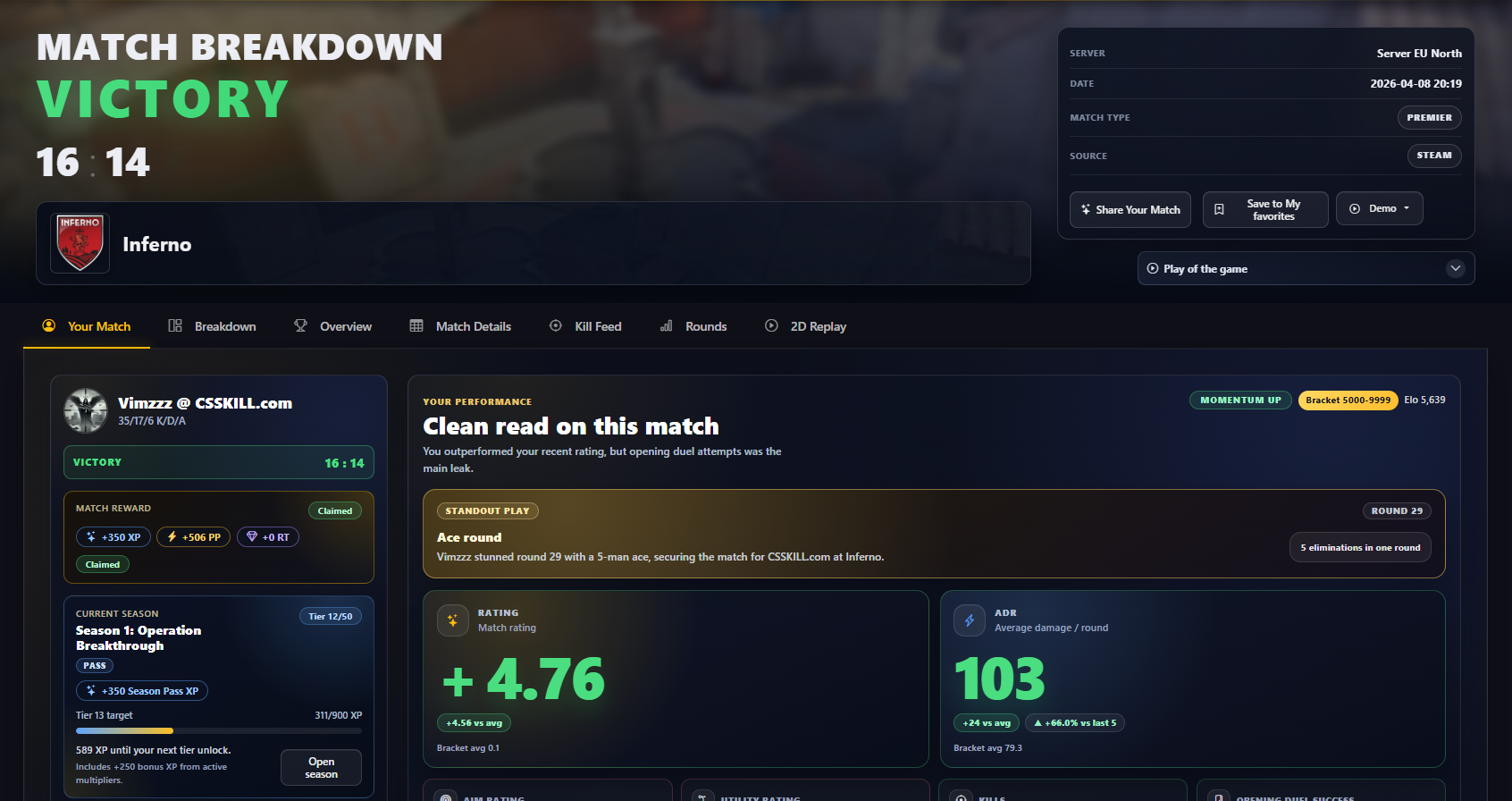Click the + 4.76 match rating value

coord(524,679)
